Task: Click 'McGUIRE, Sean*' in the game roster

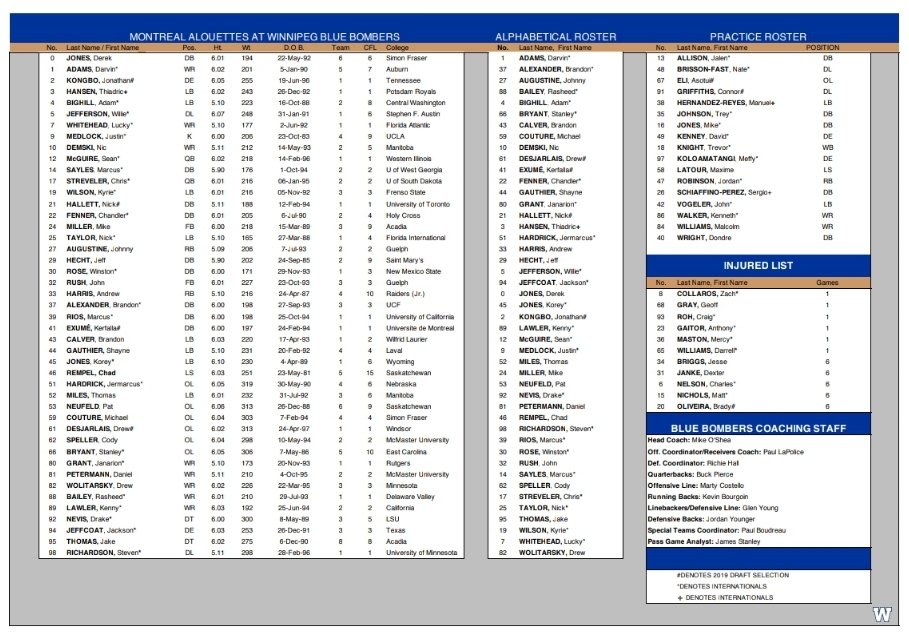Action: pos(93,158)
